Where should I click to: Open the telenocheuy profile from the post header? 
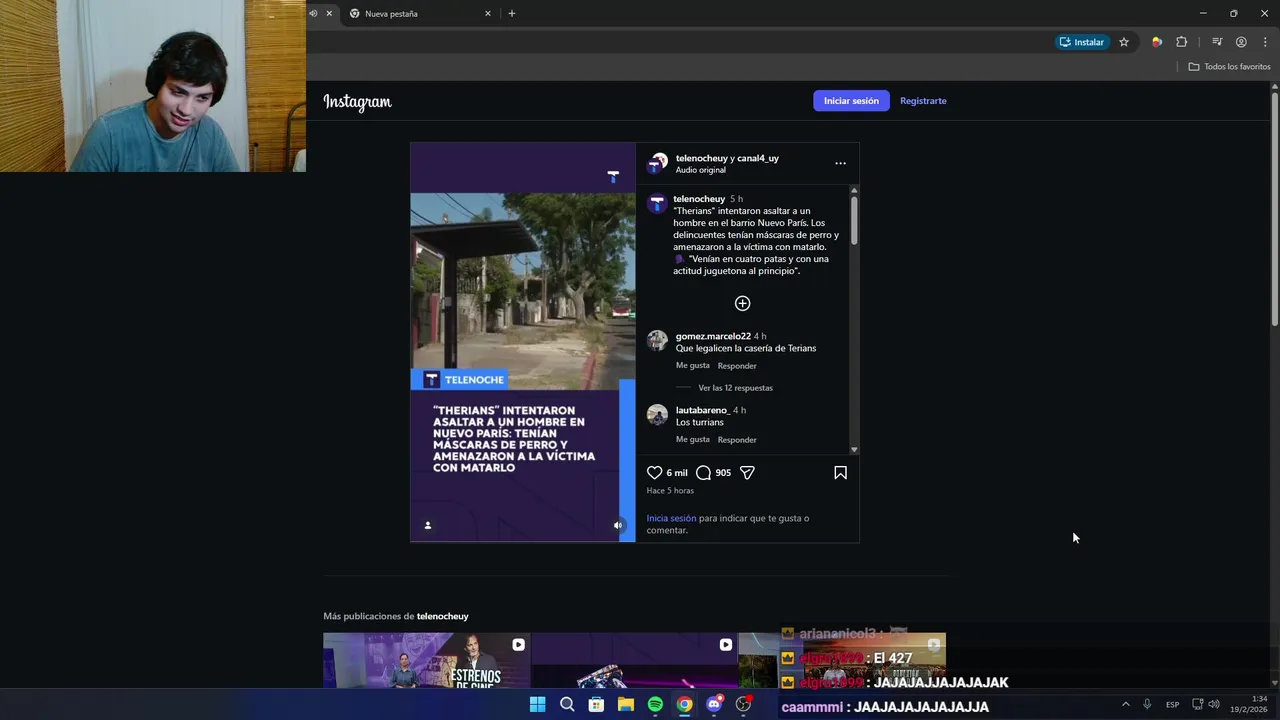701,158
